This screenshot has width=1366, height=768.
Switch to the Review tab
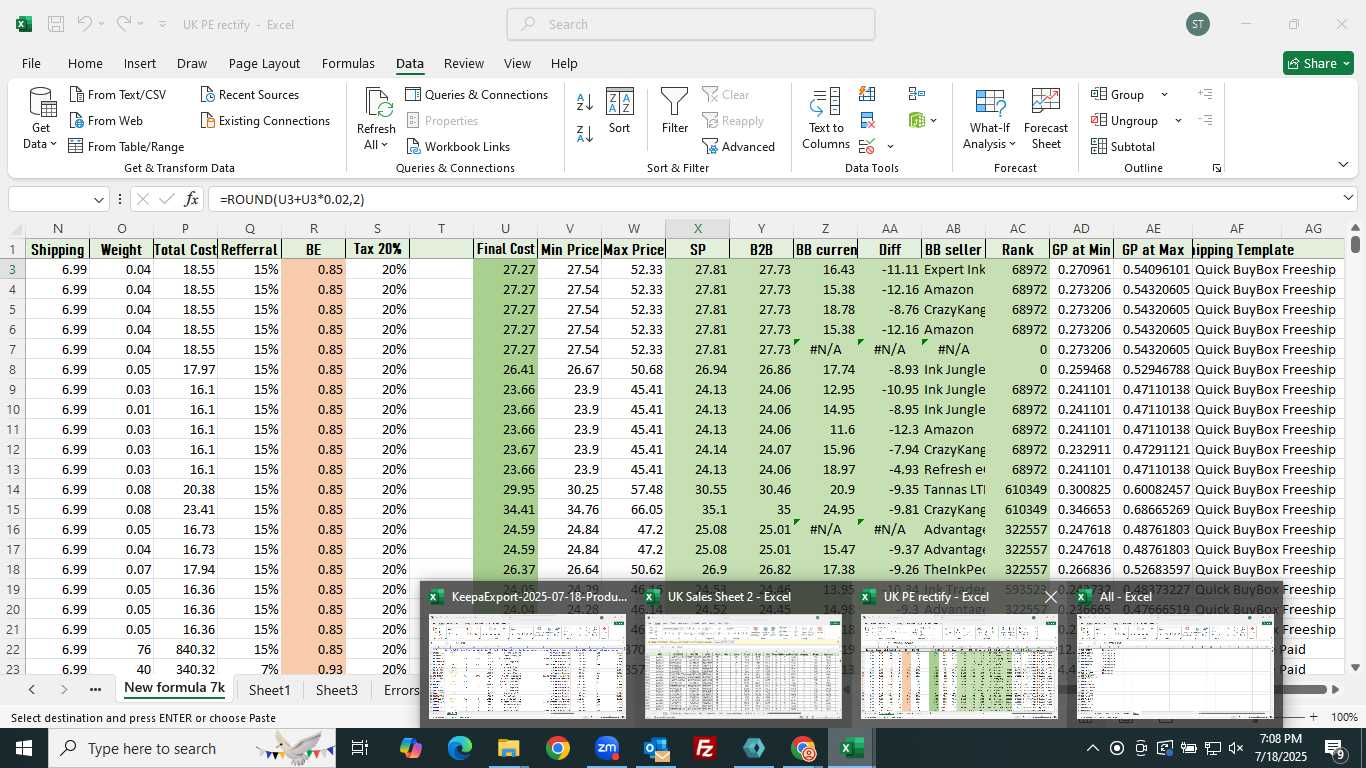coord(464,63)
